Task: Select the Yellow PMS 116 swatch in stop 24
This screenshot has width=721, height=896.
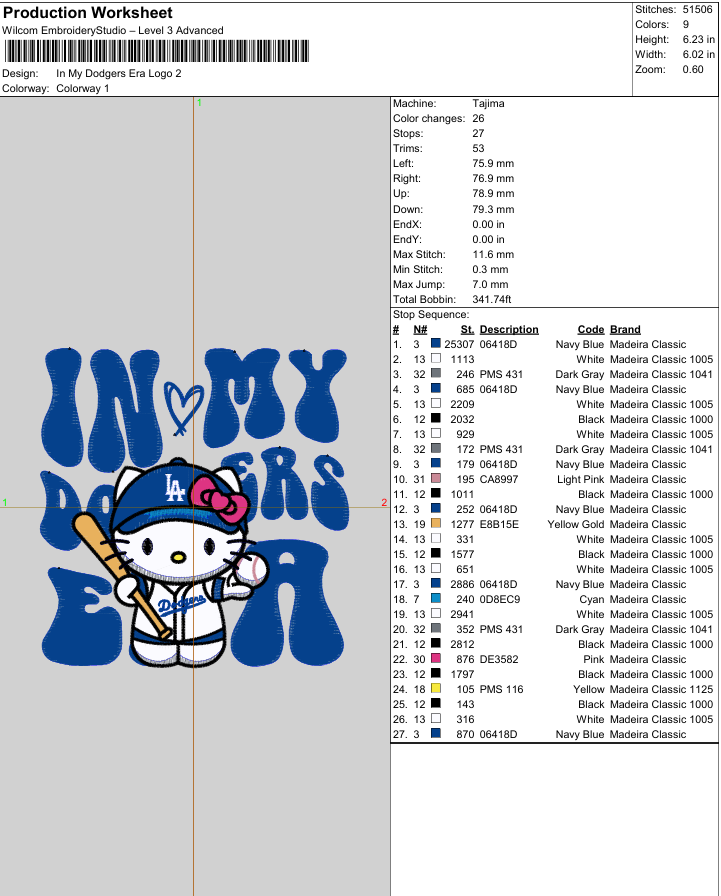Action: [436, 689]
